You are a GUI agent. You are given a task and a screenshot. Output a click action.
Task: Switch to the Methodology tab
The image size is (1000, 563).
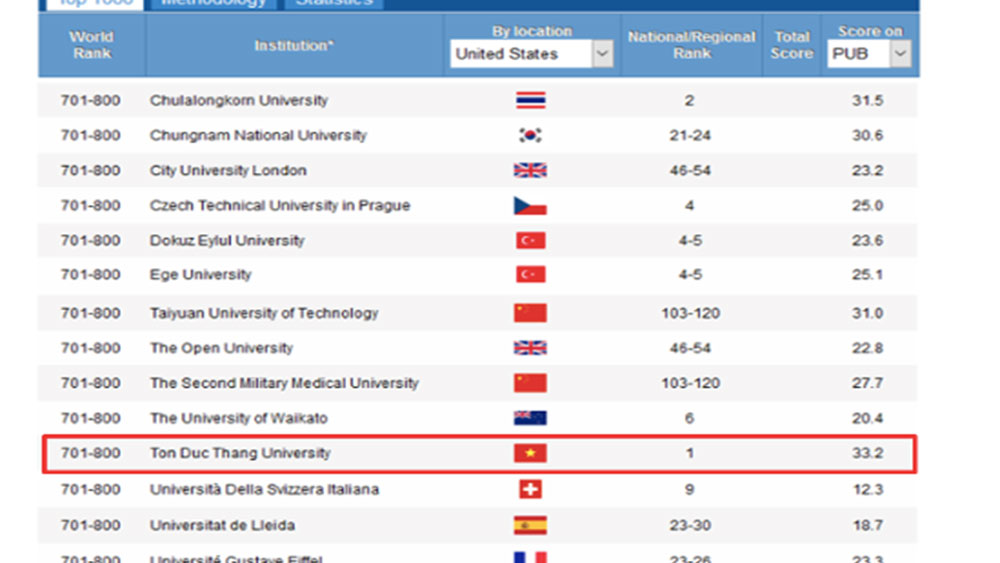point(213,3)
